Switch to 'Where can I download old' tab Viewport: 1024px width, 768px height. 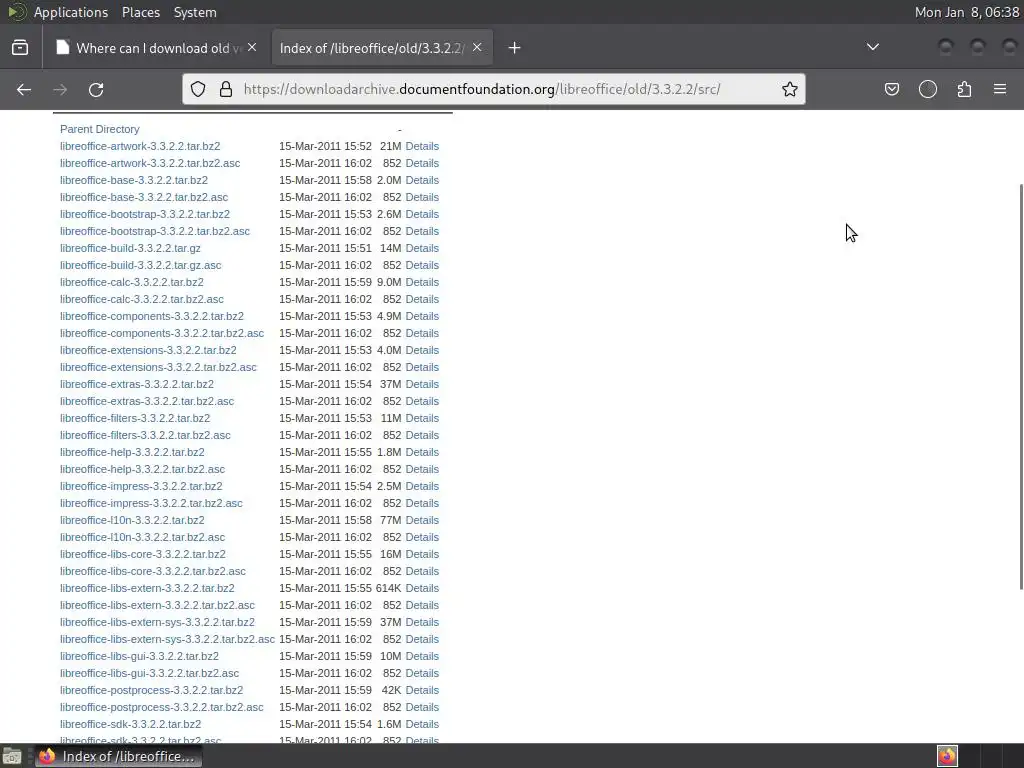tap(157, 48)
